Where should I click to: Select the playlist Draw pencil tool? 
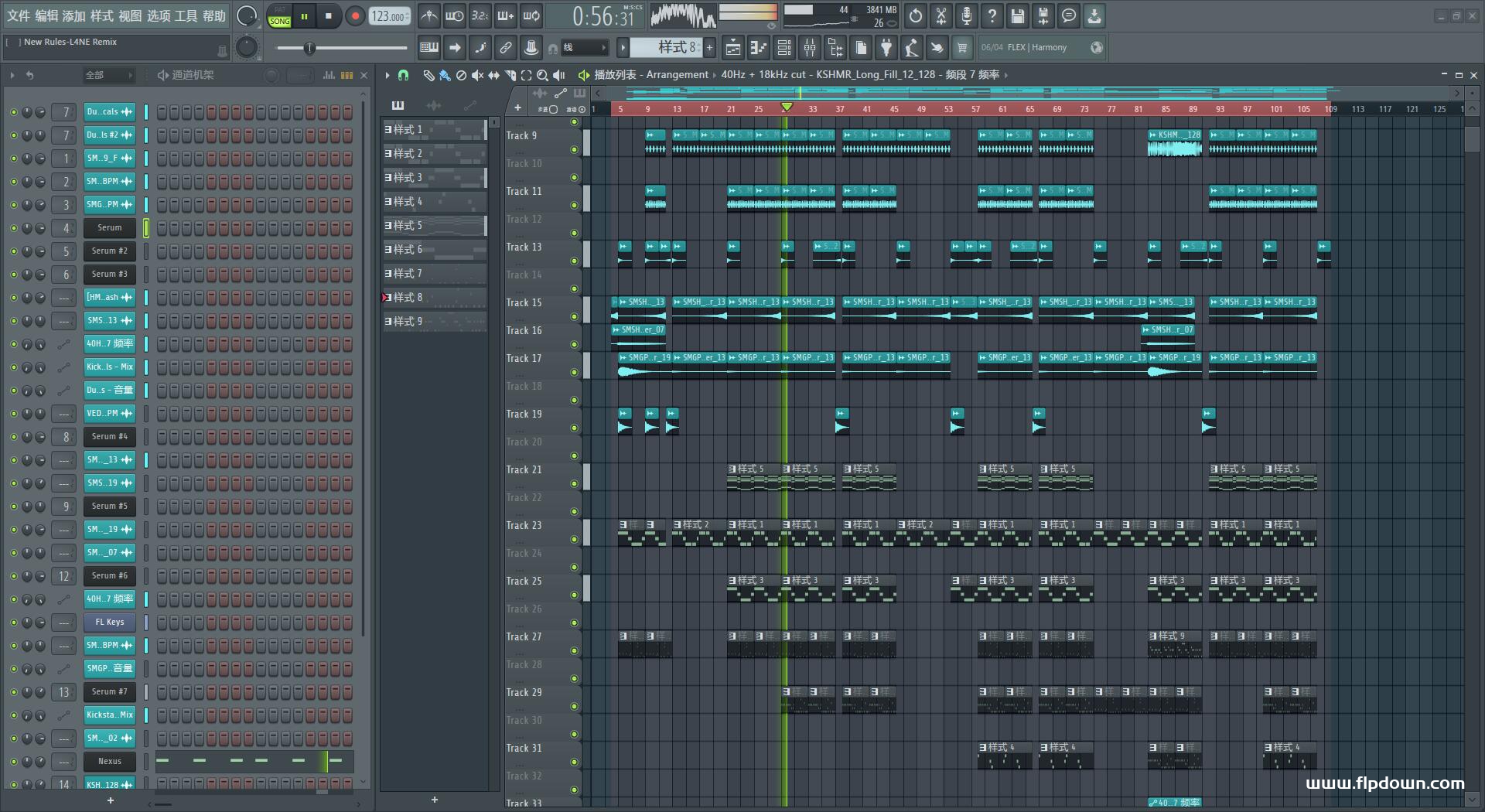(428, 75)
